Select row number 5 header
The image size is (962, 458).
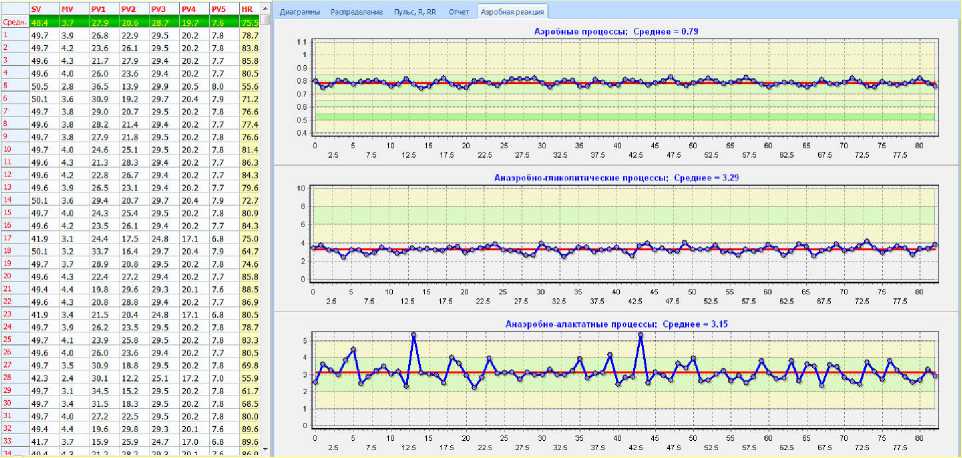[x=14, y=86]
